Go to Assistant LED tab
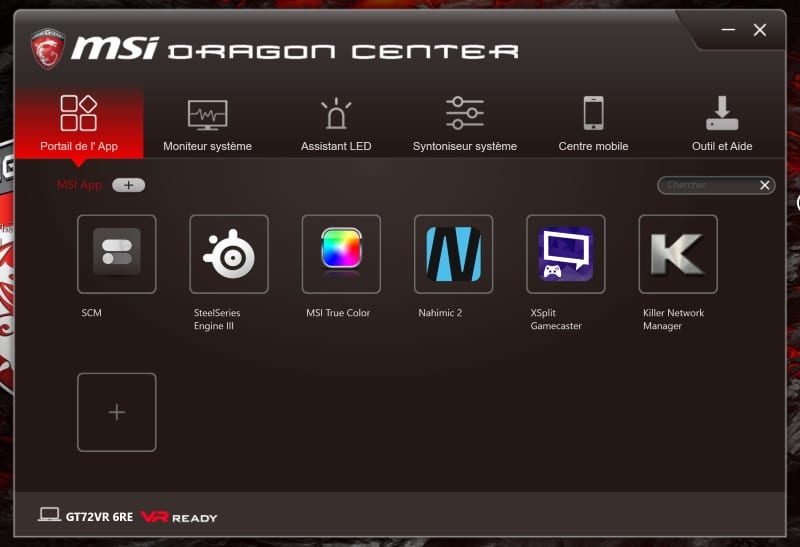The width and height of the screenshot is (800, 547). coord(336,122)
